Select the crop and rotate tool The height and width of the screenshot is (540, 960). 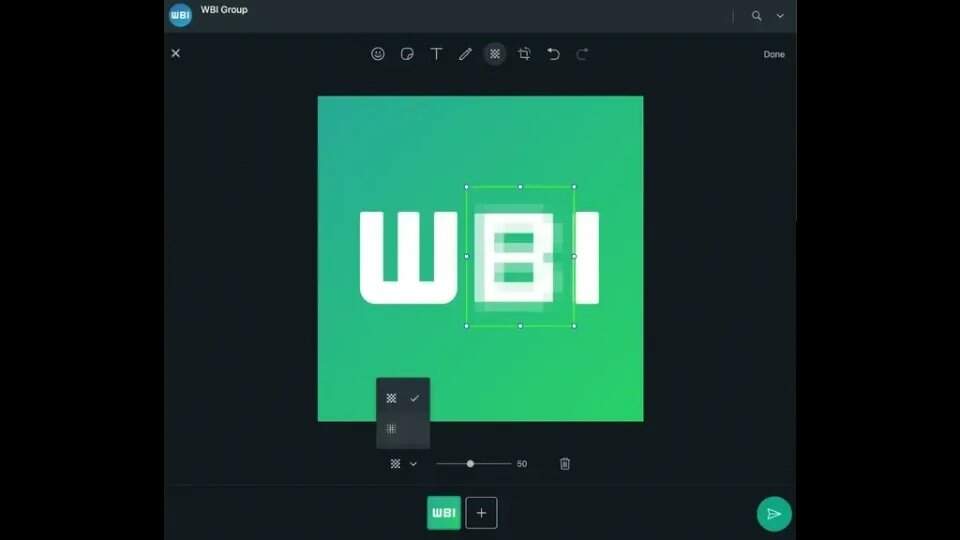(x=524, y=54)
